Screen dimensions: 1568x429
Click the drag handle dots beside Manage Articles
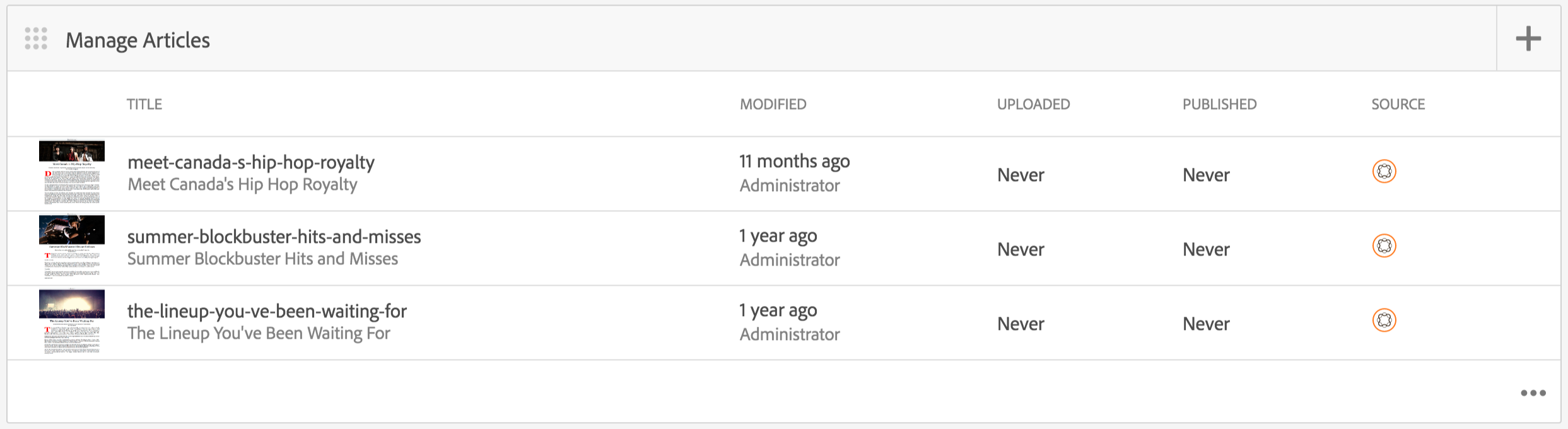(x=36, y=39)
